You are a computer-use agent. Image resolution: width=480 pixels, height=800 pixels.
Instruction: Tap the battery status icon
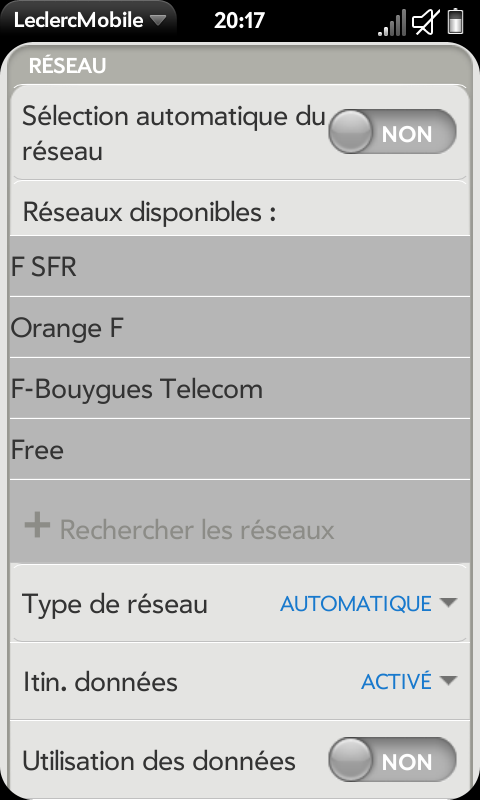click(455, 23)
